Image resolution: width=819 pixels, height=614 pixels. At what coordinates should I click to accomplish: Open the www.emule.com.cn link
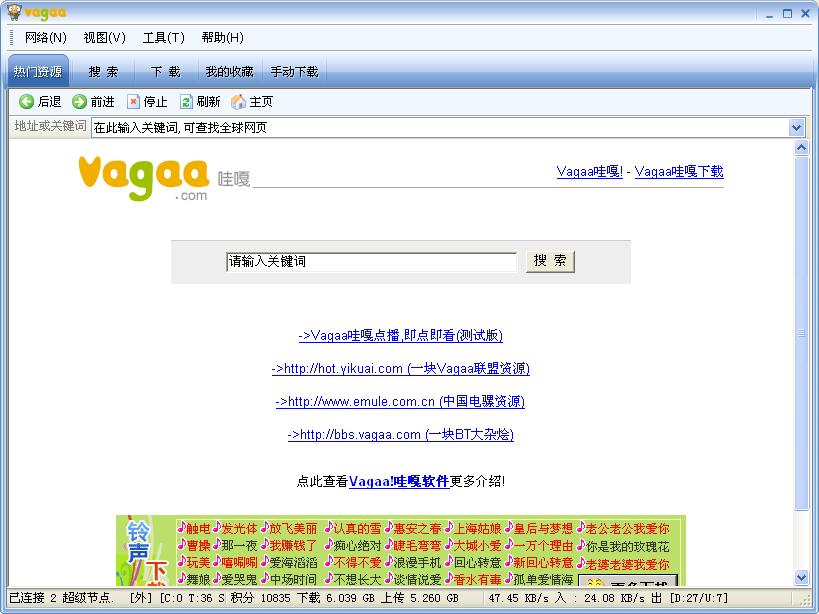pos(400,402)
